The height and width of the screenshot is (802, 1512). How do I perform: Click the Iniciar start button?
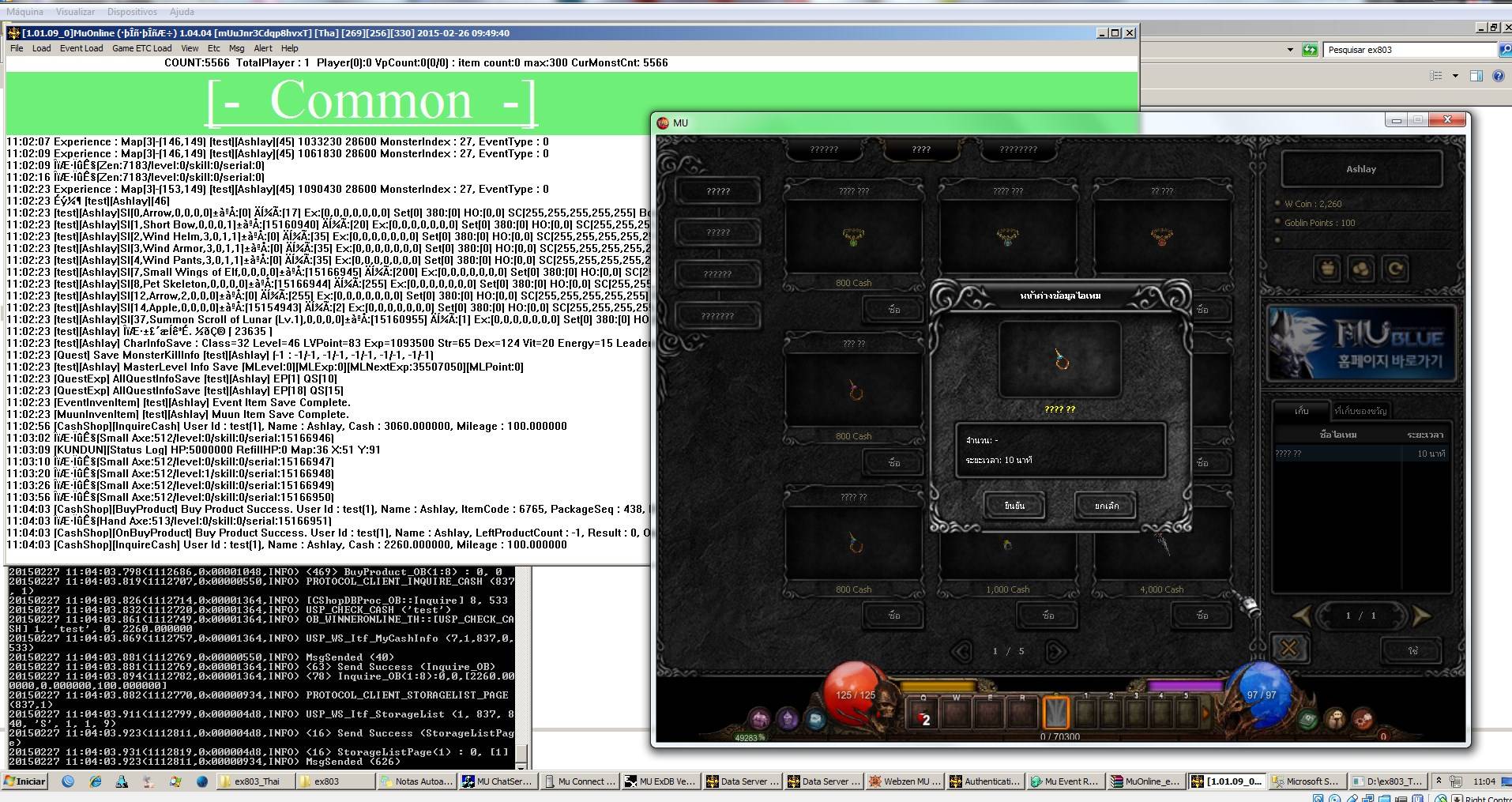pyautogui.click(x=25, y=781)
